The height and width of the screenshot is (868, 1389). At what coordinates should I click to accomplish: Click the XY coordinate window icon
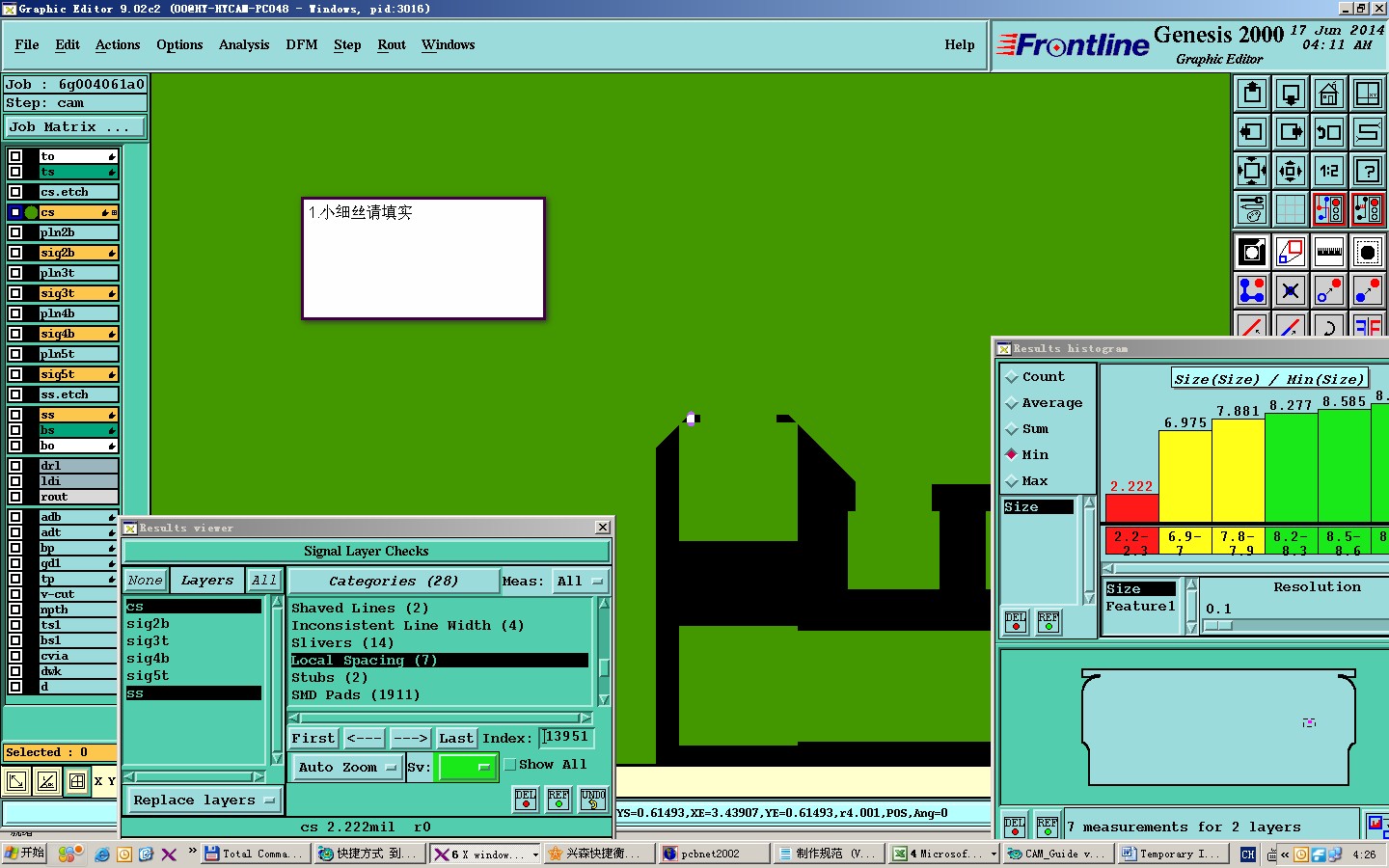pyautogui.click(x=1368, y=94)
